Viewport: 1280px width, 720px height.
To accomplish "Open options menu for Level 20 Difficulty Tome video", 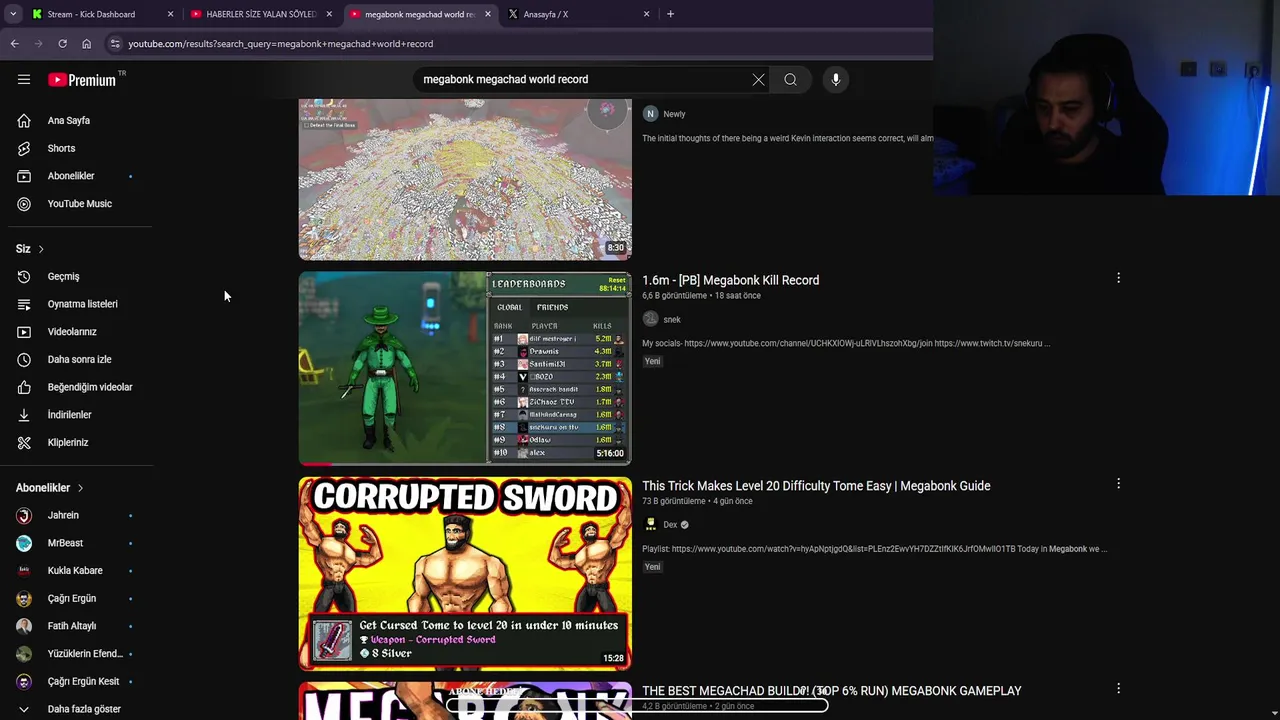I will (1118, 484).
